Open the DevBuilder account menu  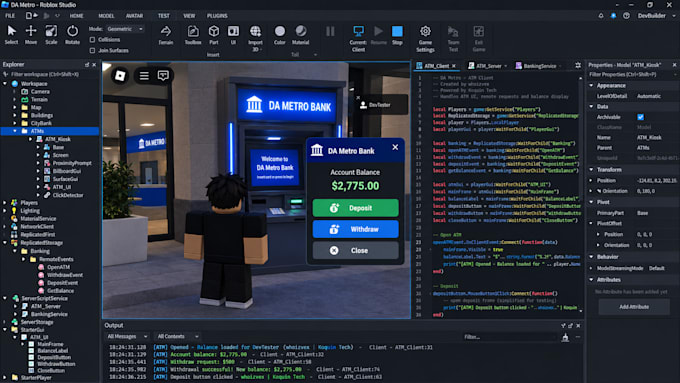coord(656,16)
